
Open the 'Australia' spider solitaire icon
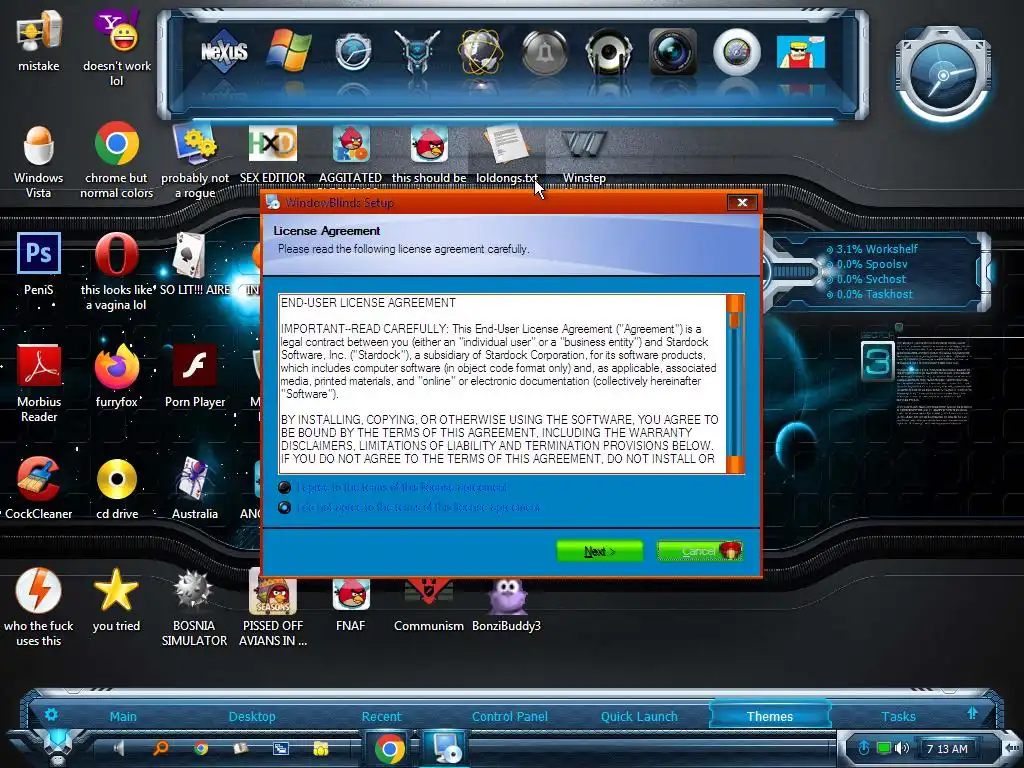pos(195,488)
